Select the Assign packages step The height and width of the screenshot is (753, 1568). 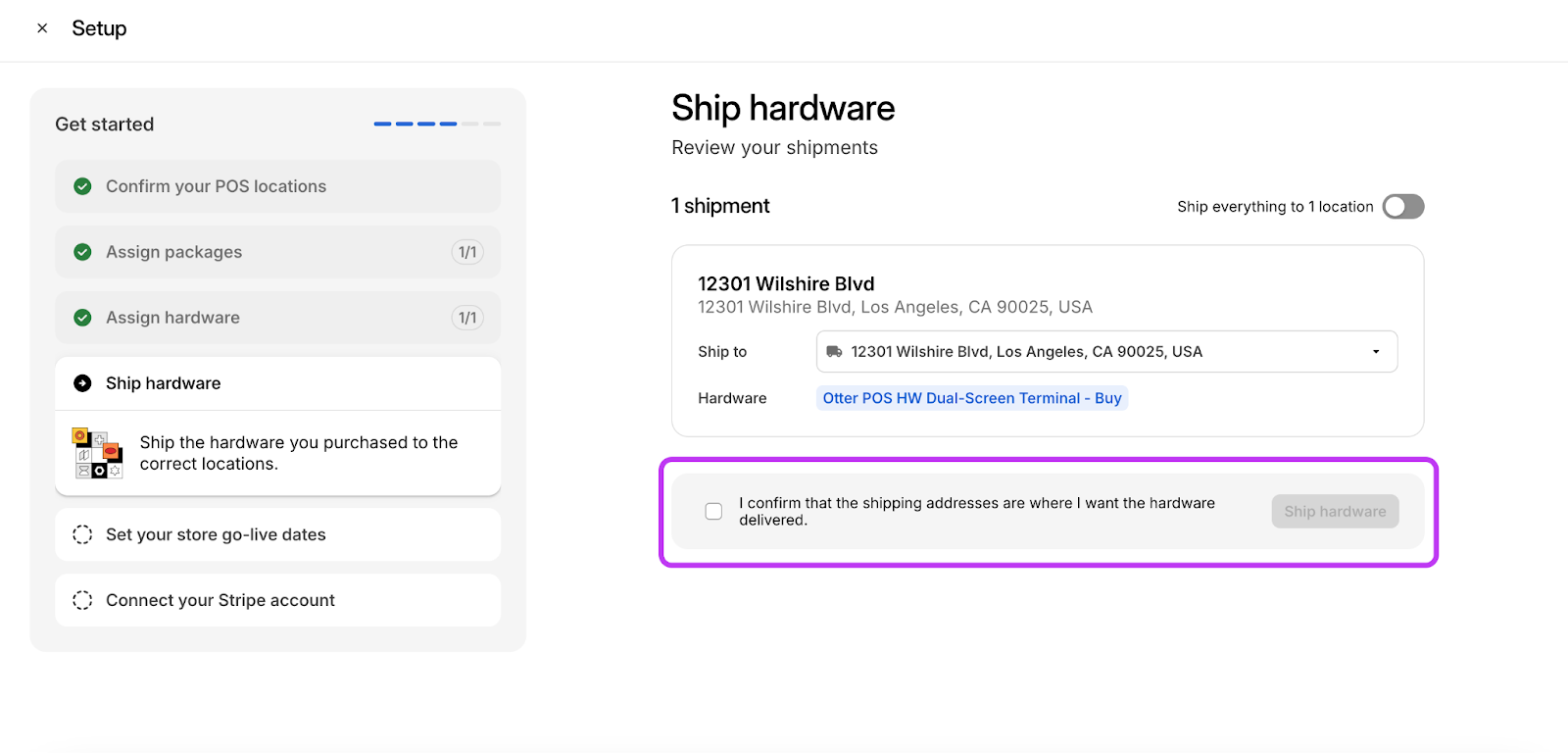click(x=174, y=252)
